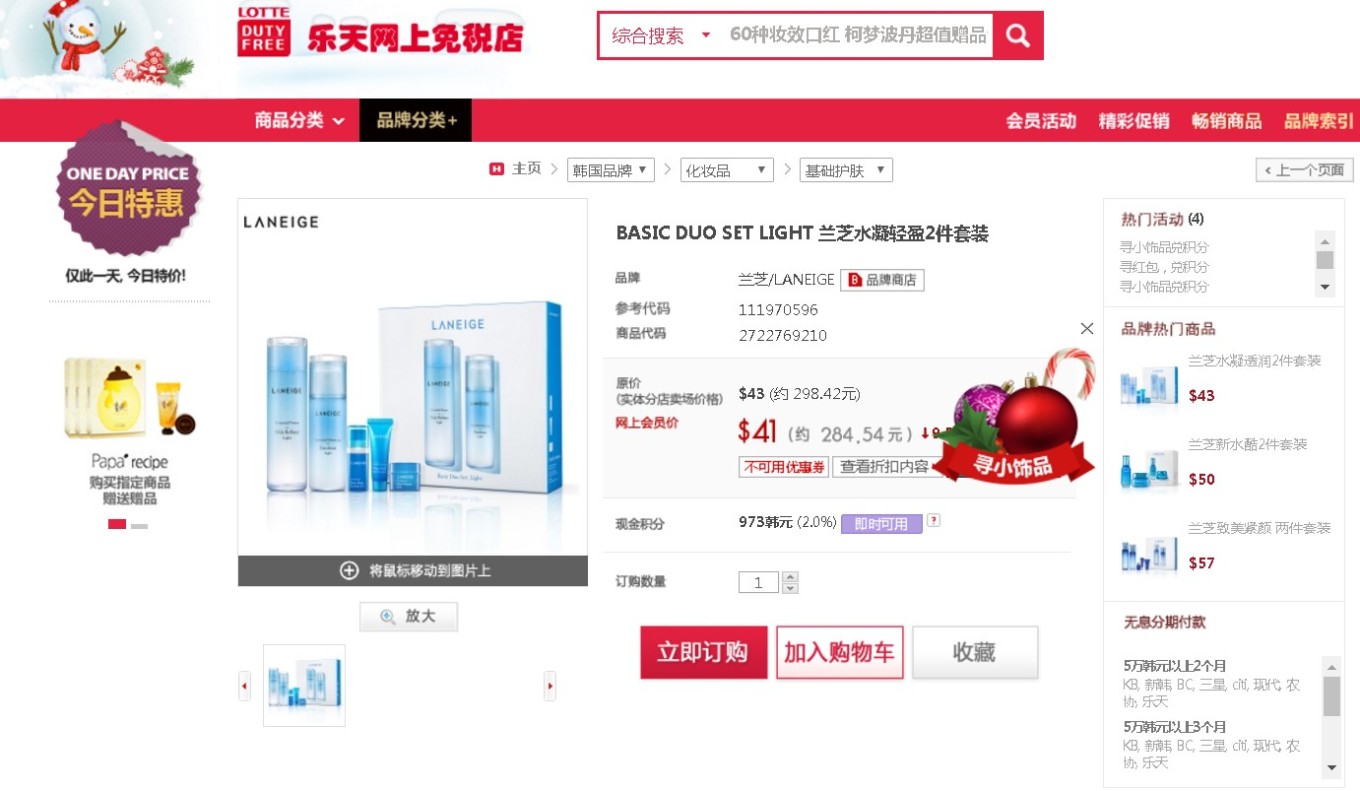Expand the 韩国品牌 breadcrumb dropdown

tap(610, 170)
